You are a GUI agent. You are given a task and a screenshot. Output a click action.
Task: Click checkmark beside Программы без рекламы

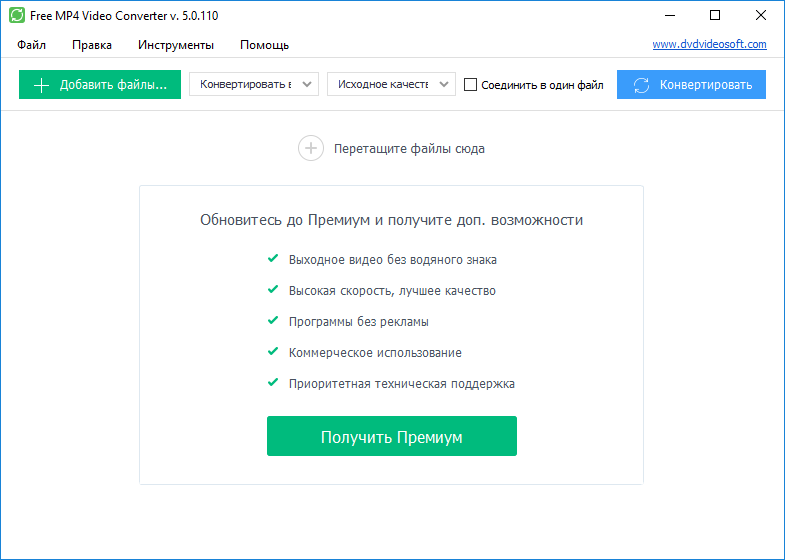[272, 321]
